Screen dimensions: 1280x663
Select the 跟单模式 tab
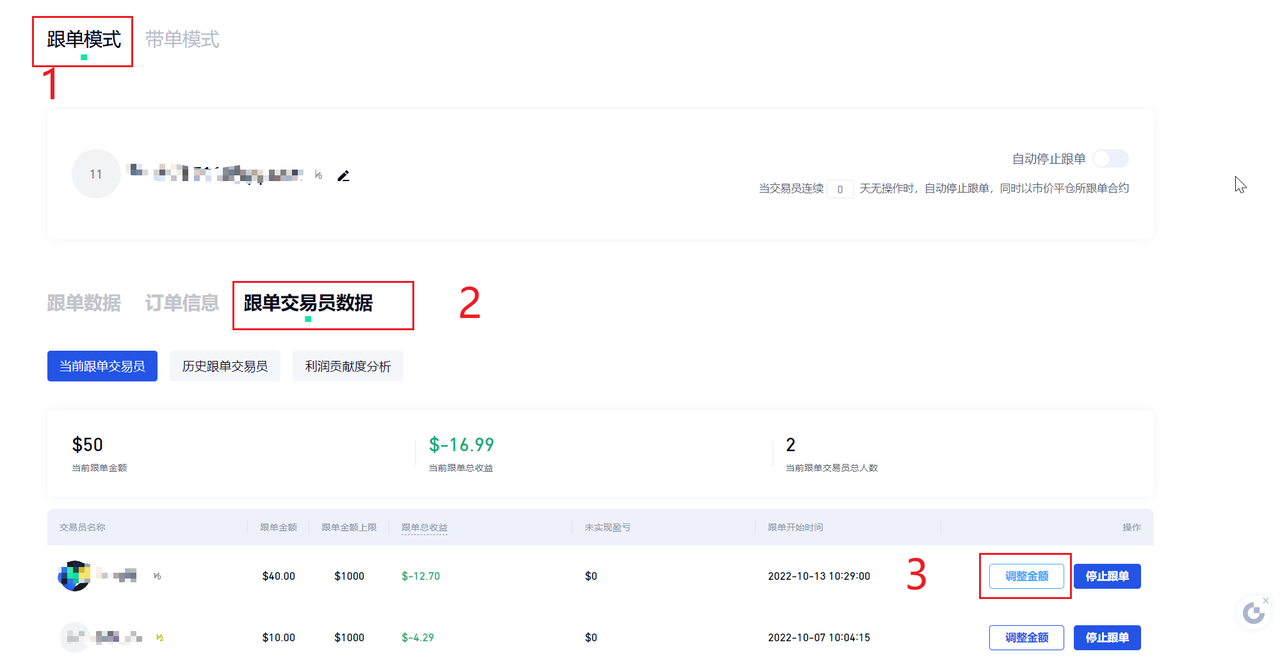point(84,40)
